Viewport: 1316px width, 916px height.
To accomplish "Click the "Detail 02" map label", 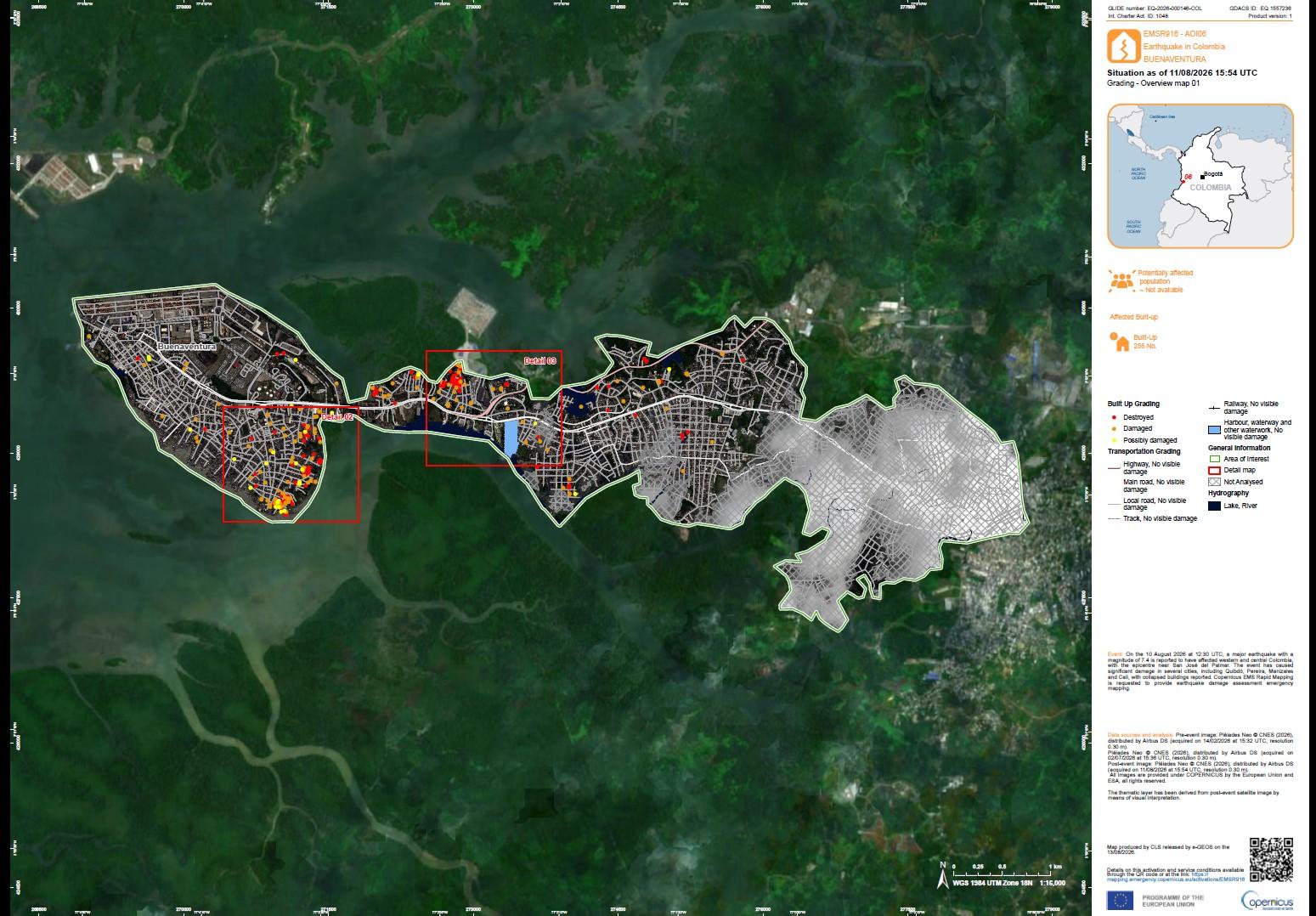I will (x=336, y=417).
